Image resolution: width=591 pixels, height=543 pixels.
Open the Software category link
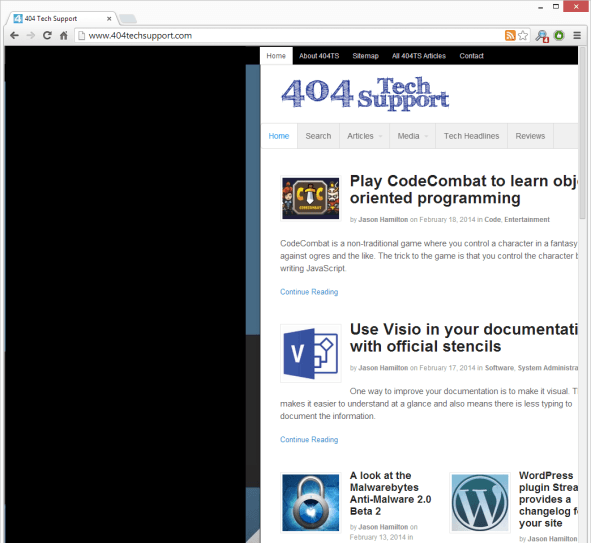[x=499, y=368]
